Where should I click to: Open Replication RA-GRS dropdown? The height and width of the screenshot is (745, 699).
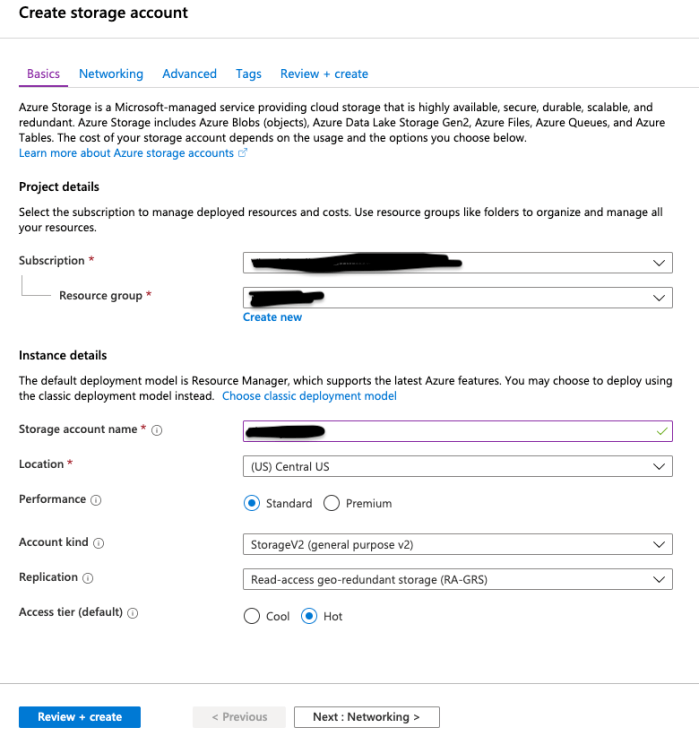(x=457, y=579)
